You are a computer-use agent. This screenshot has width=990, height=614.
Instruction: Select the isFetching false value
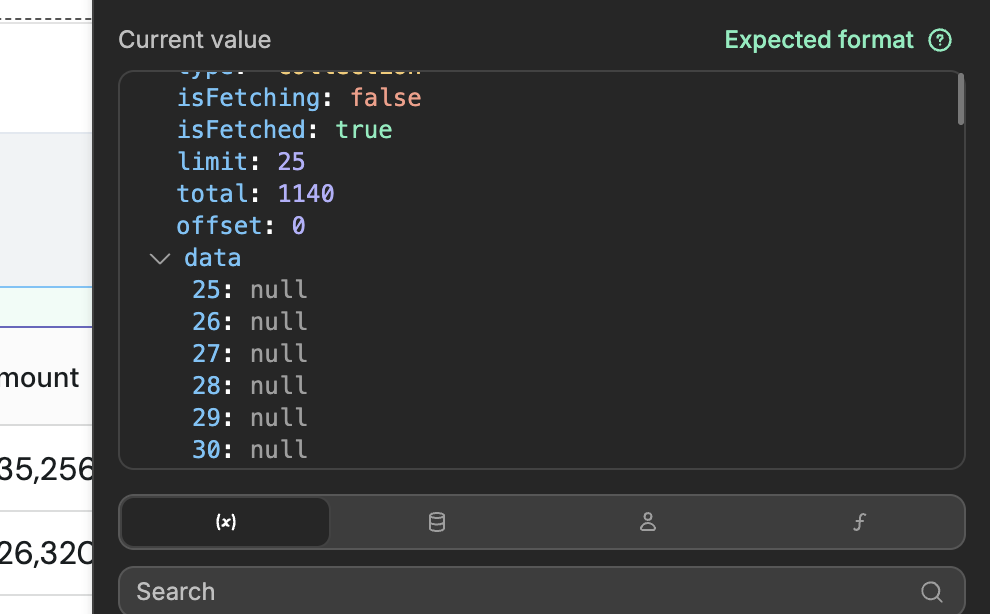(385, 98)
